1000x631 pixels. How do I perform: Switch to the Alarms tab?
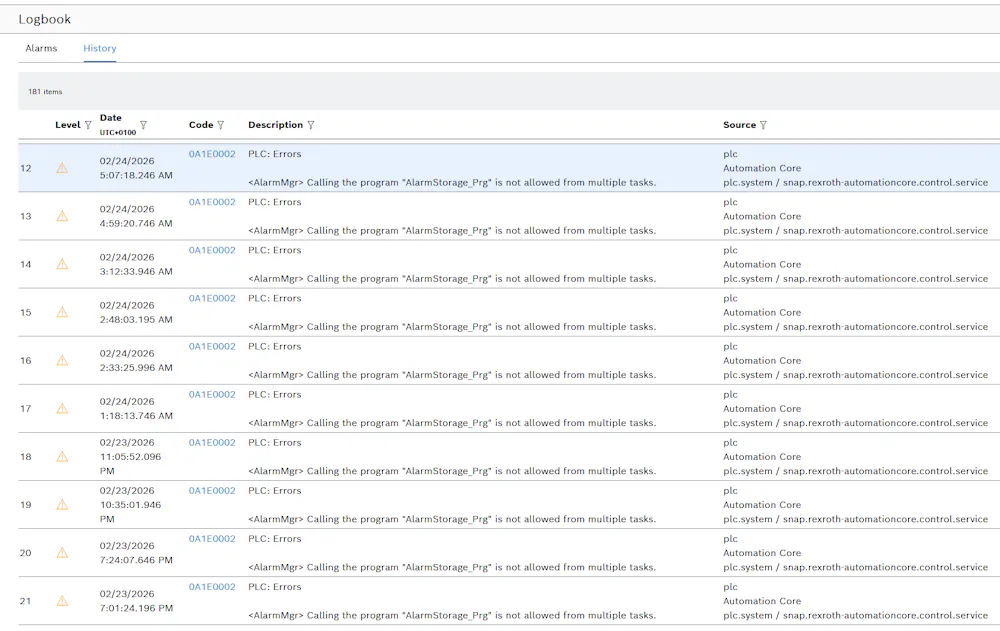click(x=41, y=48)
